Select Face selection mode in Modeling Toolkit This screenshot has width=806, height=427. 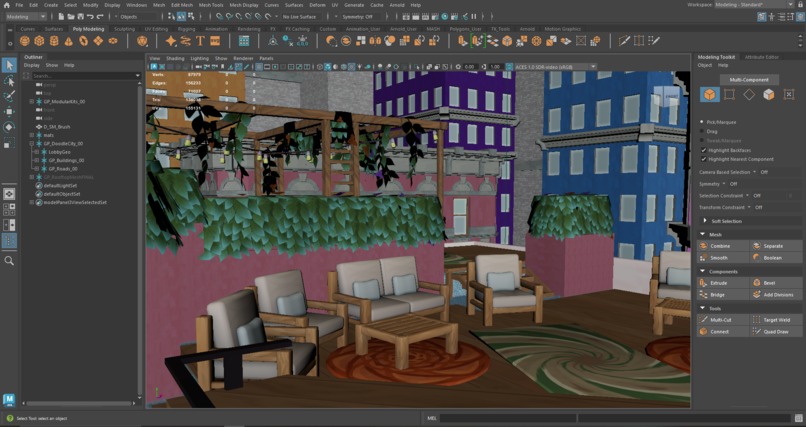(768, 95)
